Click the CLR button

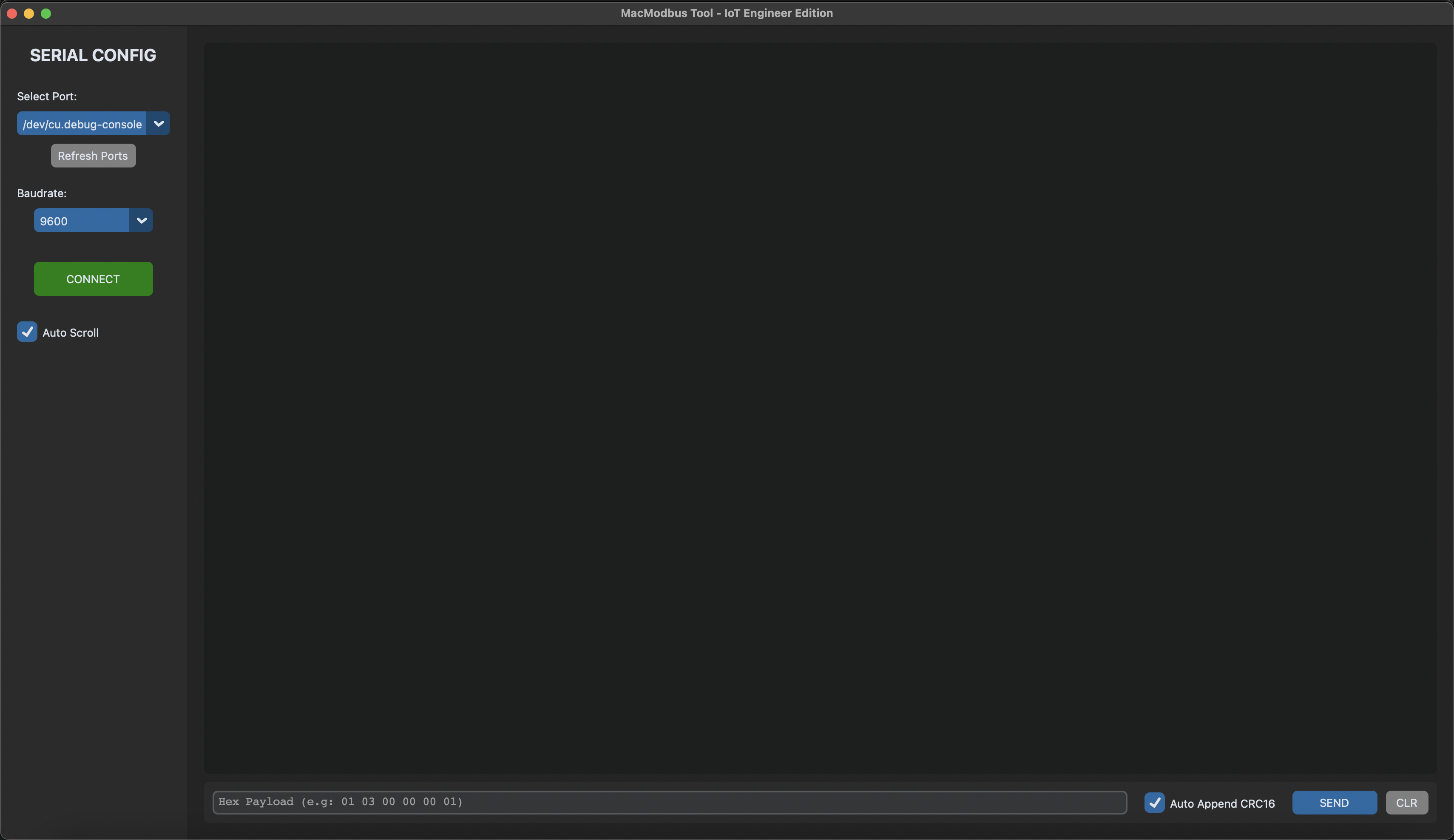click(1407, 803)
